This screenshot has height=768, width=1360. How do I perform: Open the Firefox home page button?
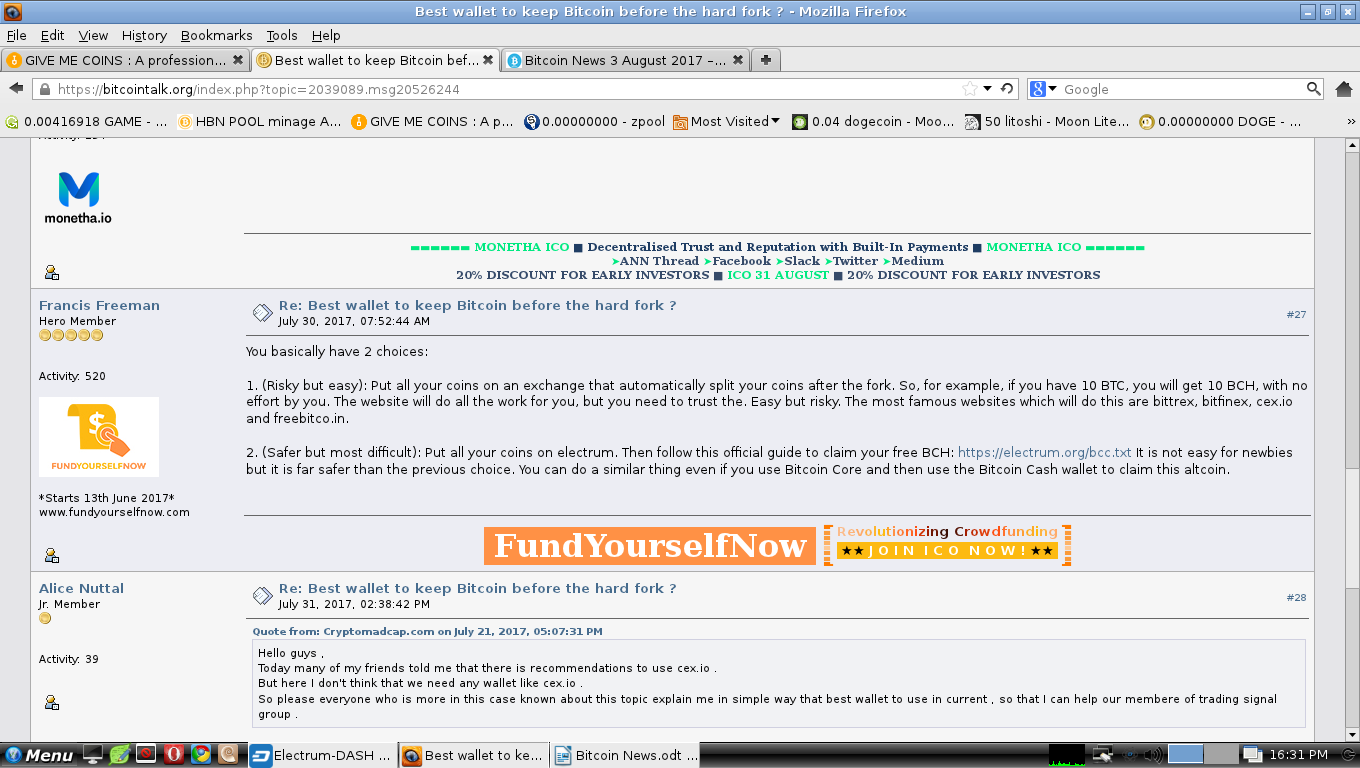[x=1344, y=89]
